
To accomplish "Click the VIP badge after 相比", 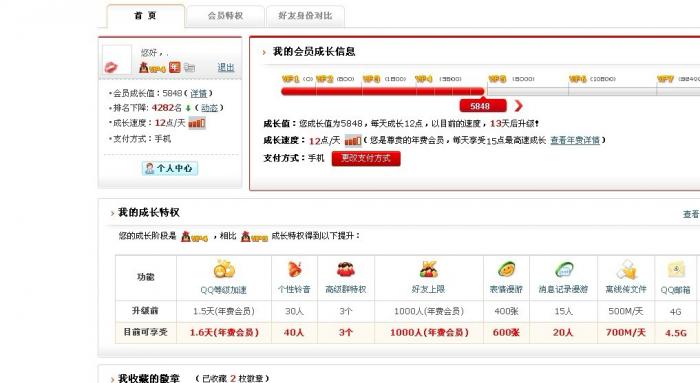I will pyautogui.click(x=254, y=237).
